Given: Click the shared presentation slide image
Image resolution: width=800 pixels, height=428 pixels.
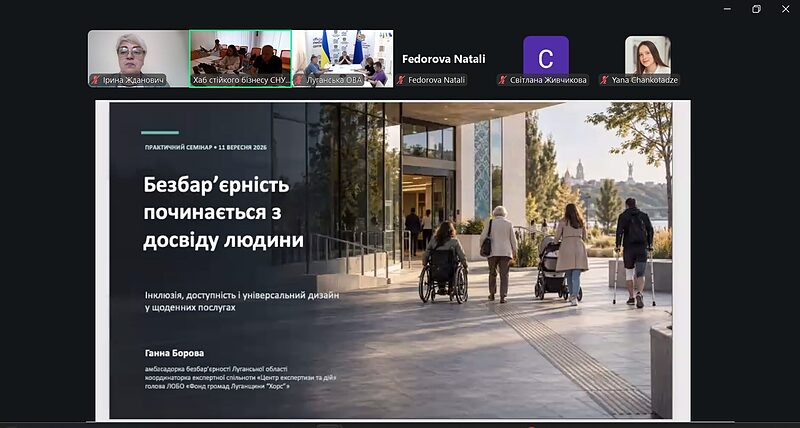Looking at the screenshot, I should pos(393,260).
